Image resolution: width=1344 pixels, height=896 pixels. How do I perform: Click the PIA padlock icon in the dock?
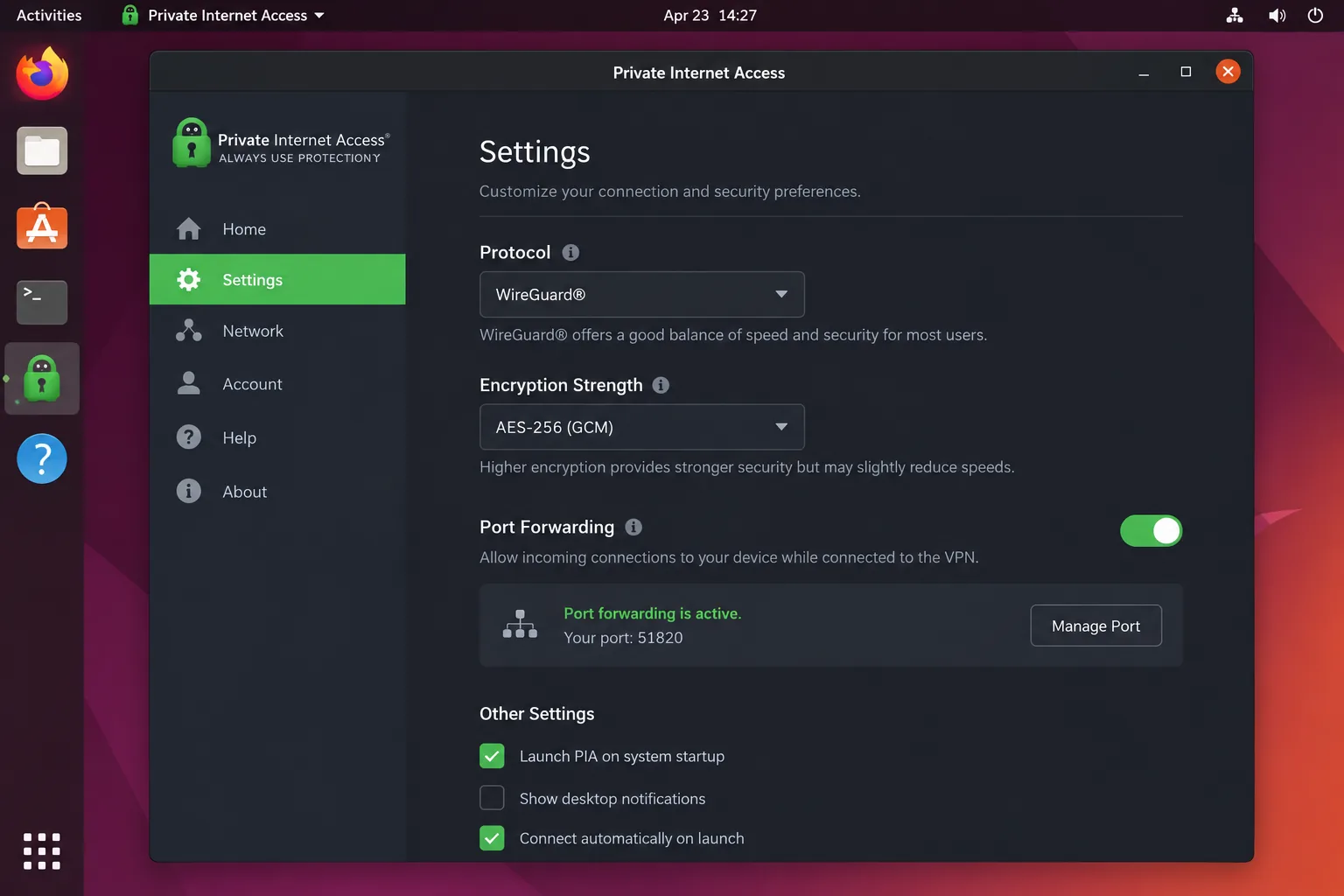[42, 378]
